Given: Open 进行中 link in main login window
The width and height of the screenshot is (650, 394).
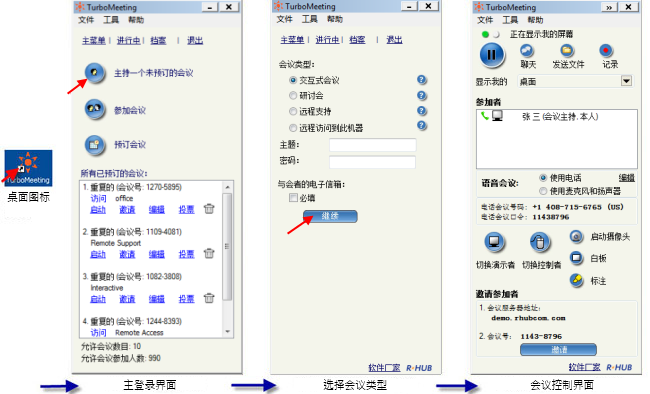Looking at the screenshot, I should tap(129, 41).
